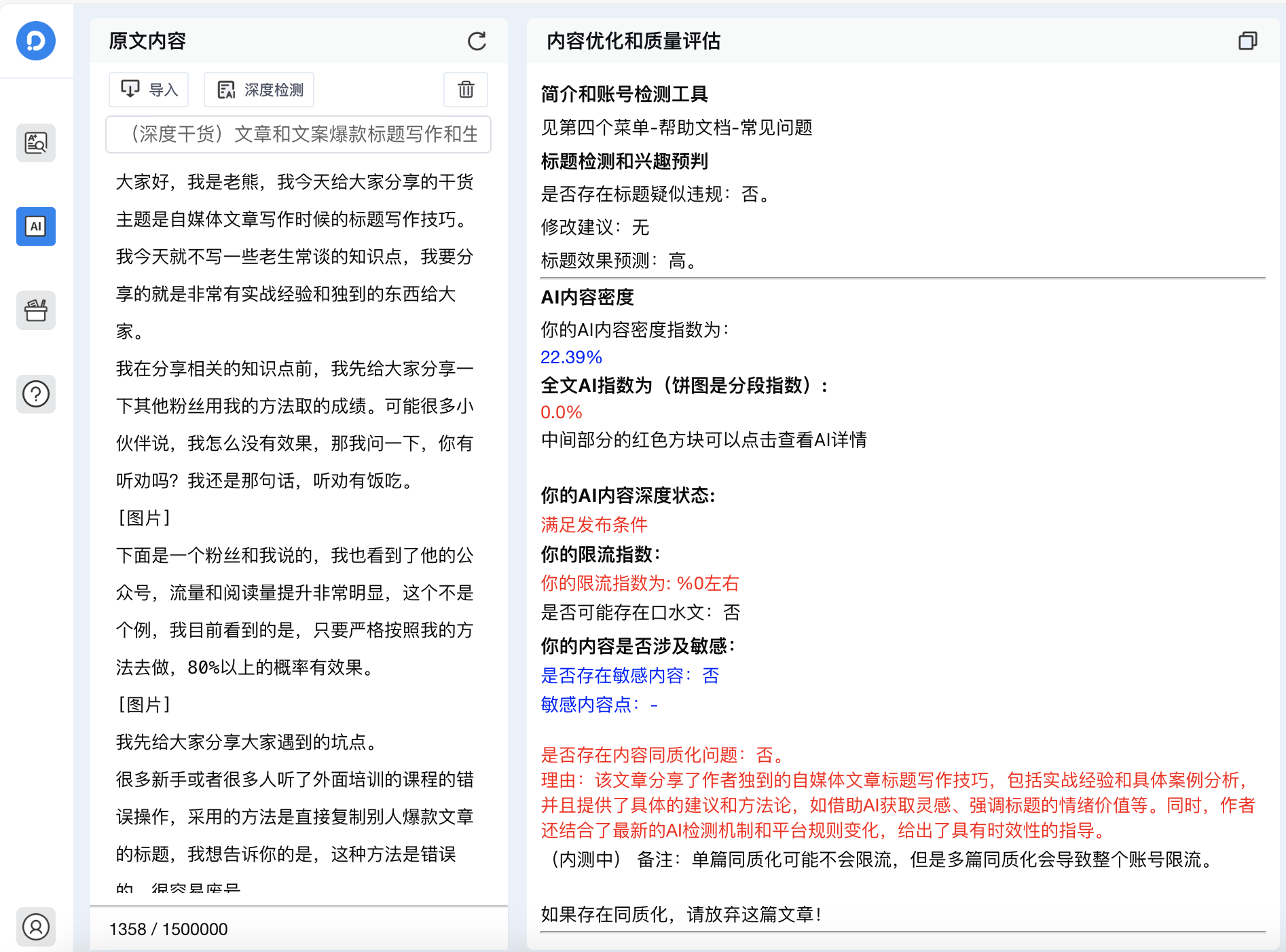Click the first [图片] placeholder in article
Image resolution: width=1286 pixels, height=952 pixels.
(144, 517)
